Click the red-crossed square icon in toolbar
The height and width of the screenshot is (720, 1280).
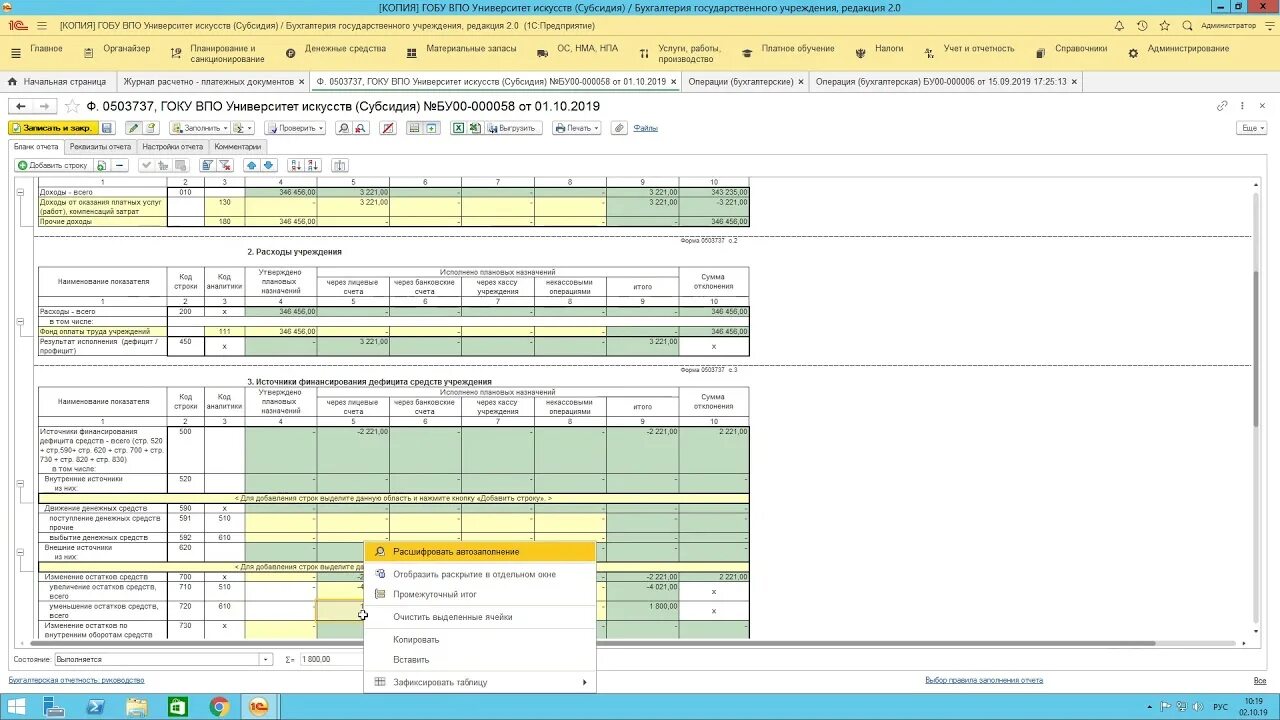click(x=388, y=128)
